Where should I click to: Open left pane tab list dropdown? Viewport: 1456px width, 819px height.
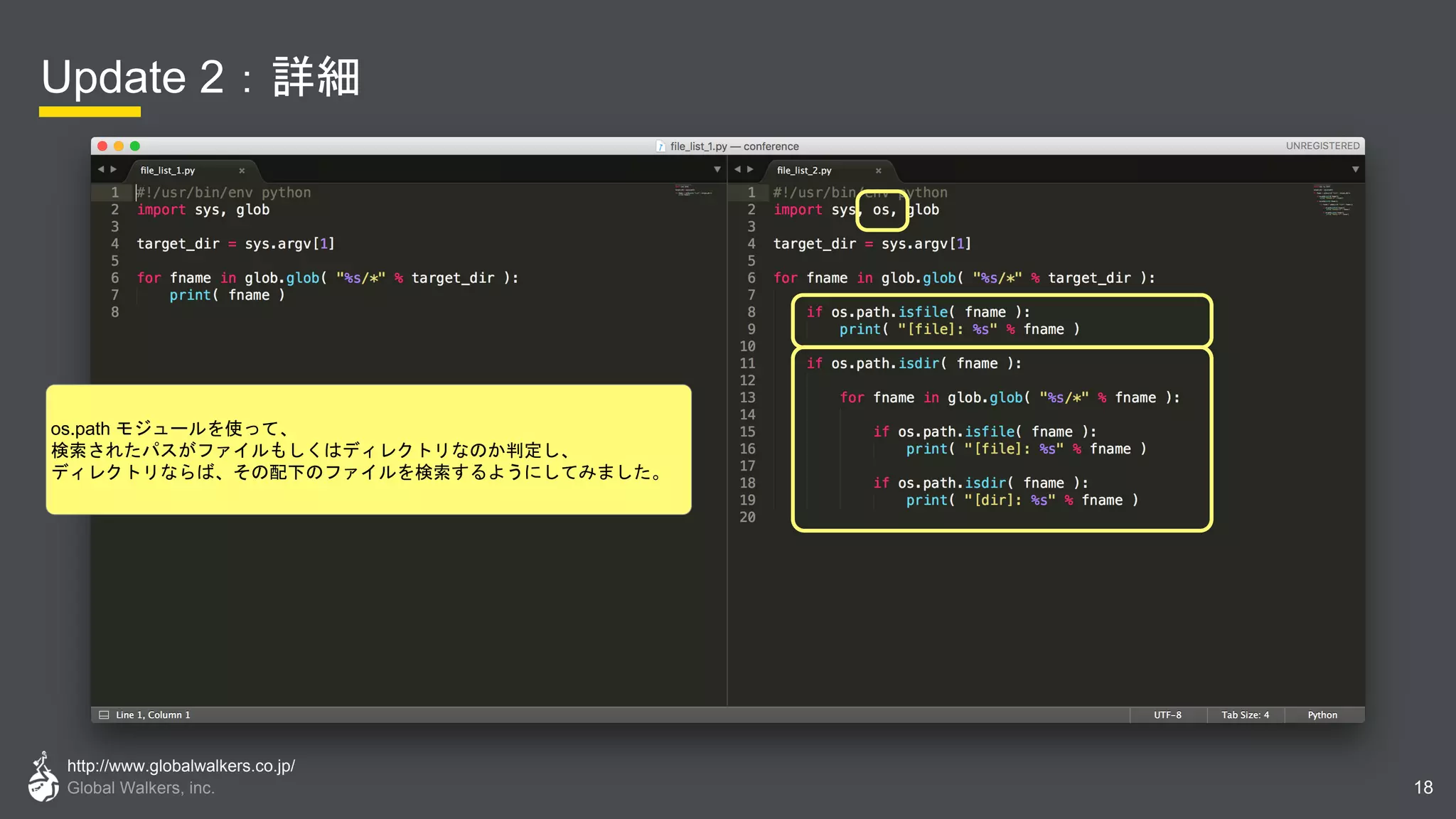click(717, 169)
